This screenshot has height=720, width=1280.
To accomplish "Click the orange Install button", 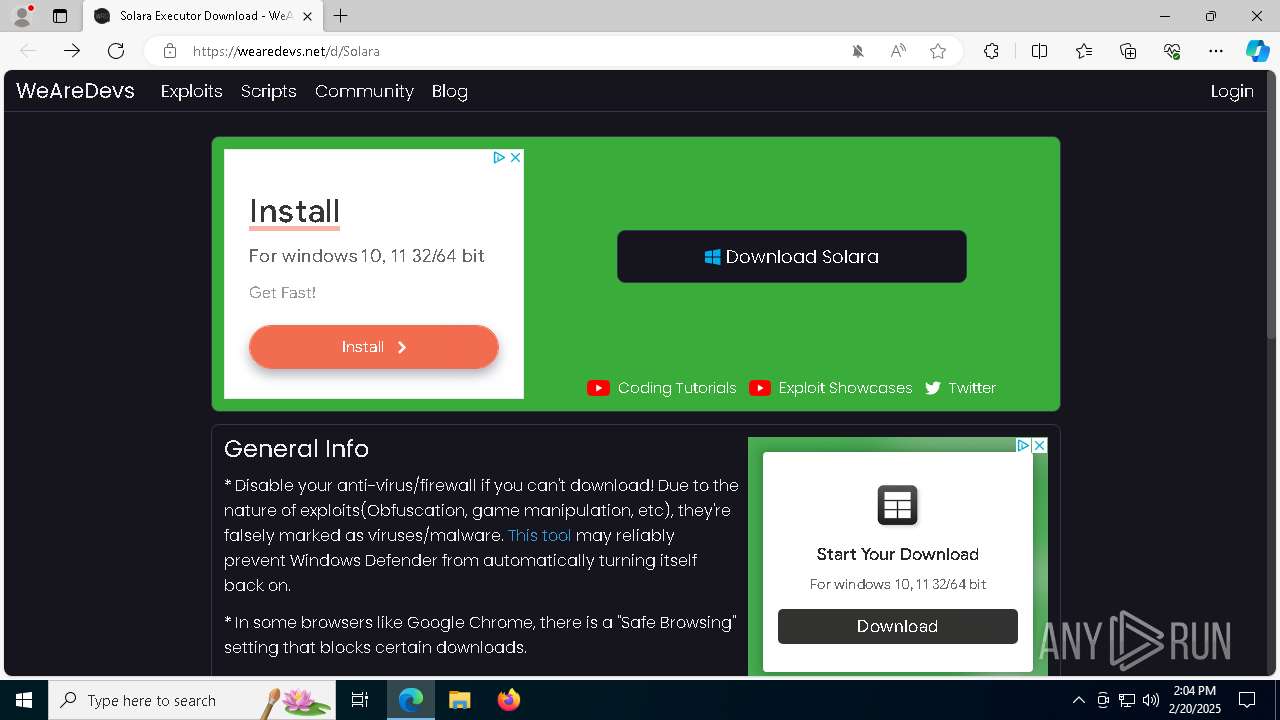I will [374, 347].
